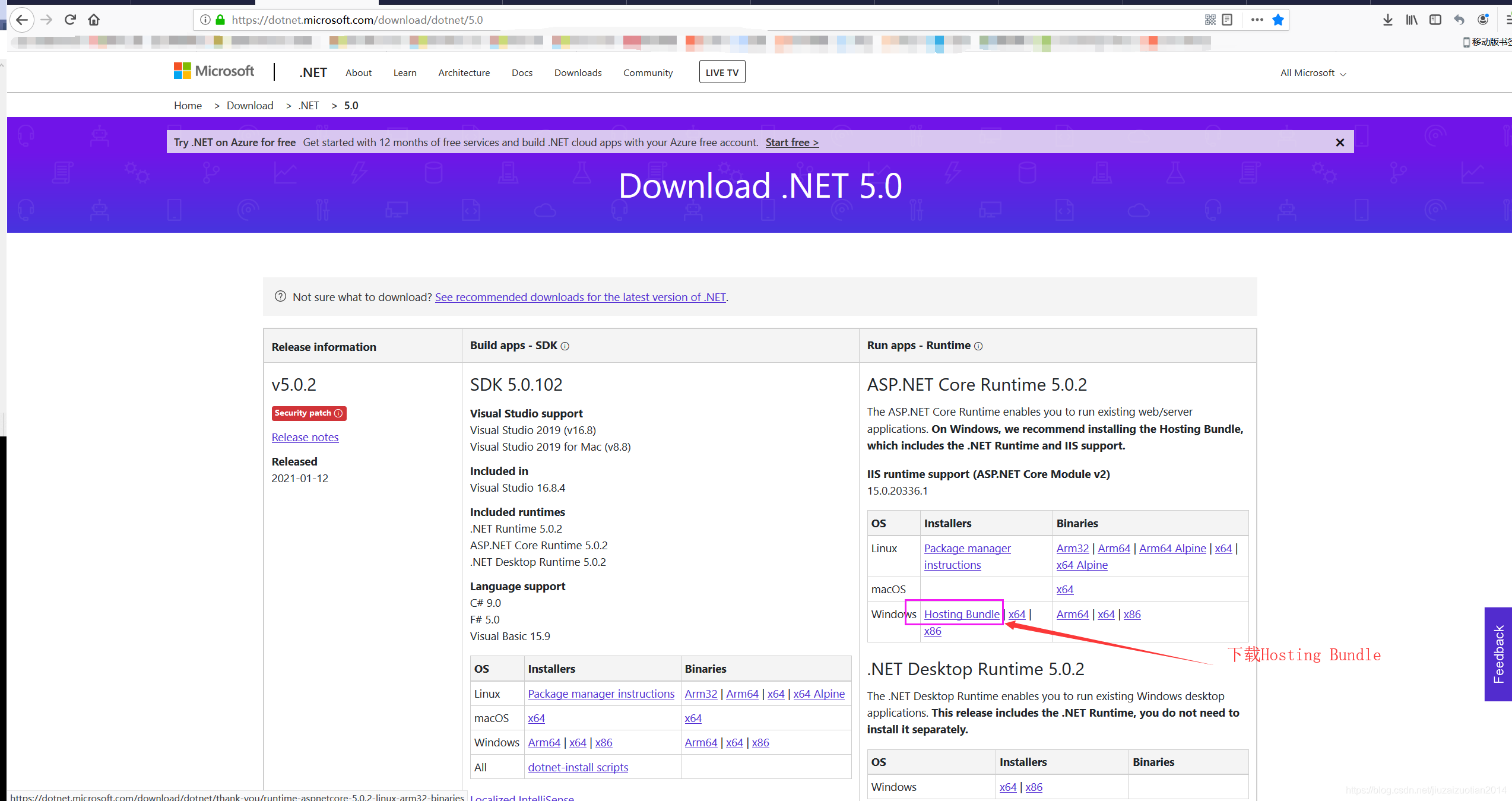Open the Firefox Account icon with notification dot
This screenshot has width=1512, height=801.
tap(1483, 20)
